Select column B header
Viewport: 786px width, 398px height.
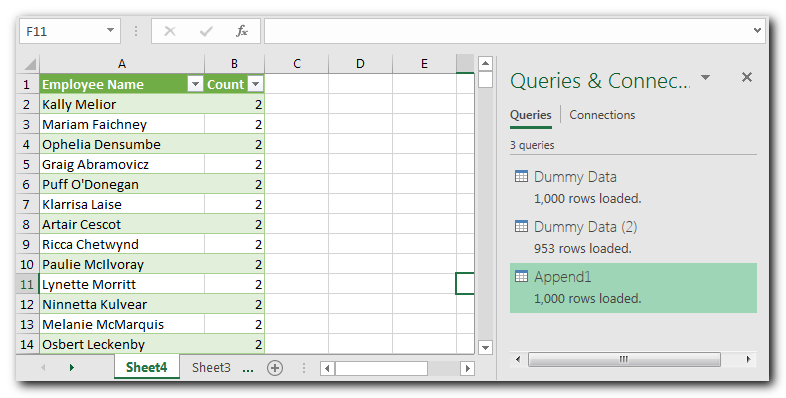234,64
